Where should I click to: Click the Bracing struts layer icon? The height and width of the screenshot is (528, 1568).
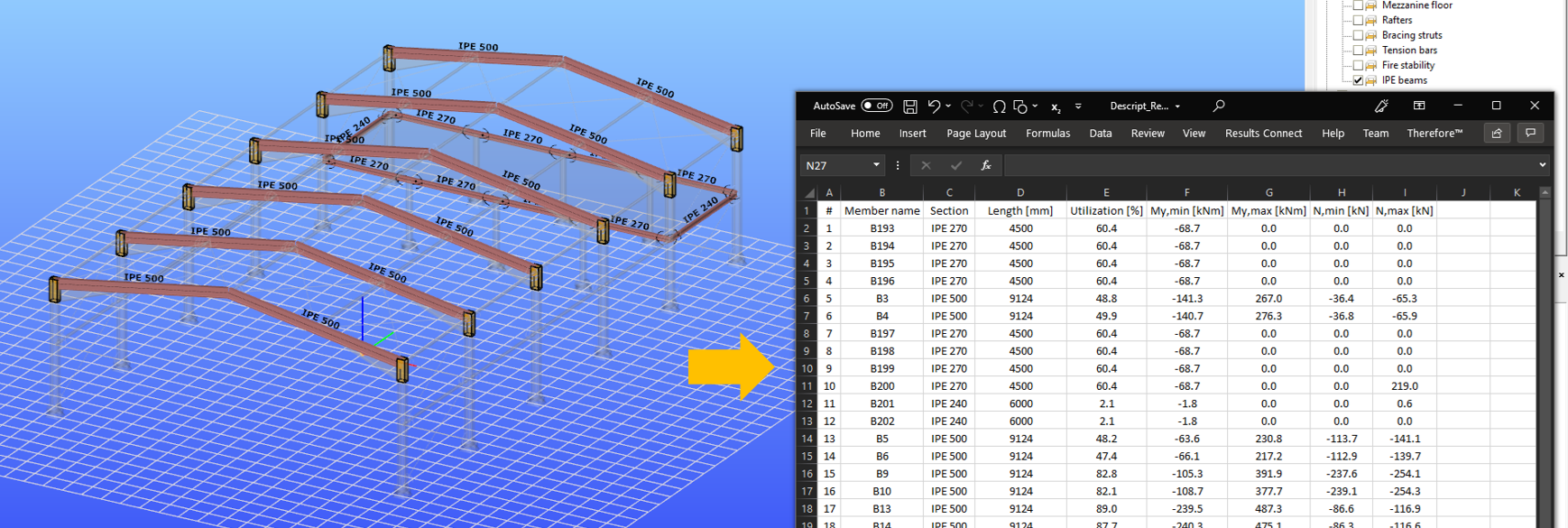click(1371, 35)
